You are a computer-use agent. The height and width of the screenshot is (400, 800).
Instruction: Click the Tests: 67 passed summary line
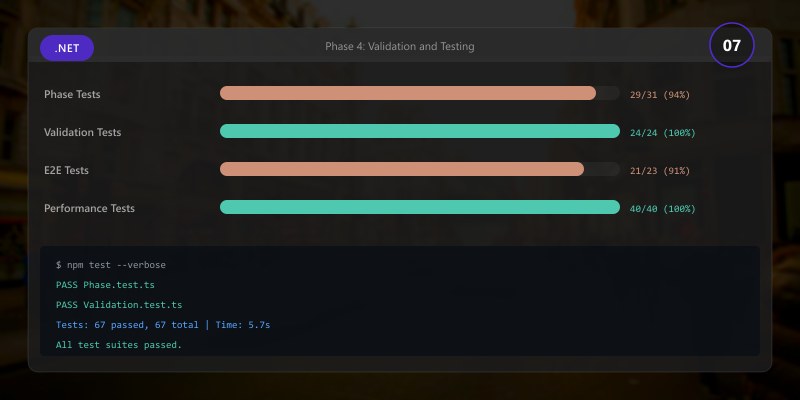point(163,324)
